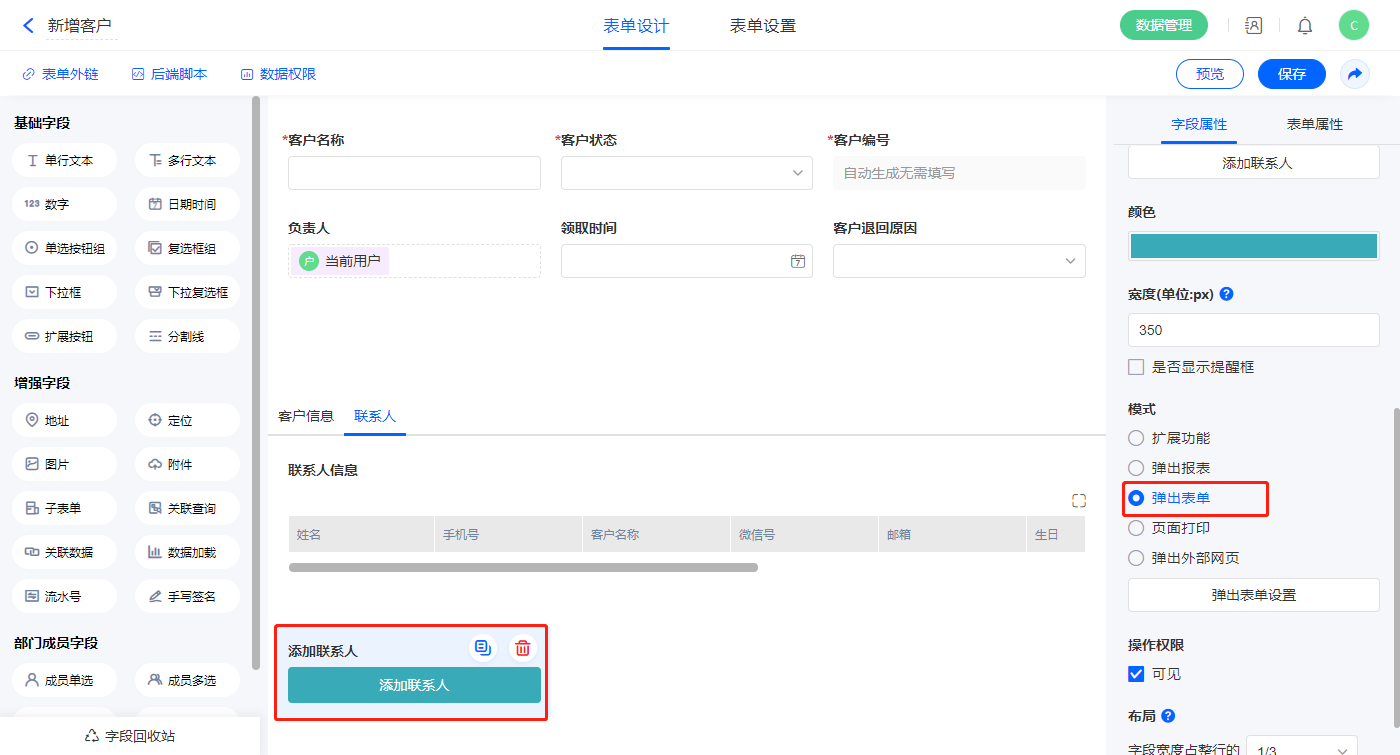1400x755 pixels.
Task: Switch to the 表单设置 tab
Action: [762, 26]
